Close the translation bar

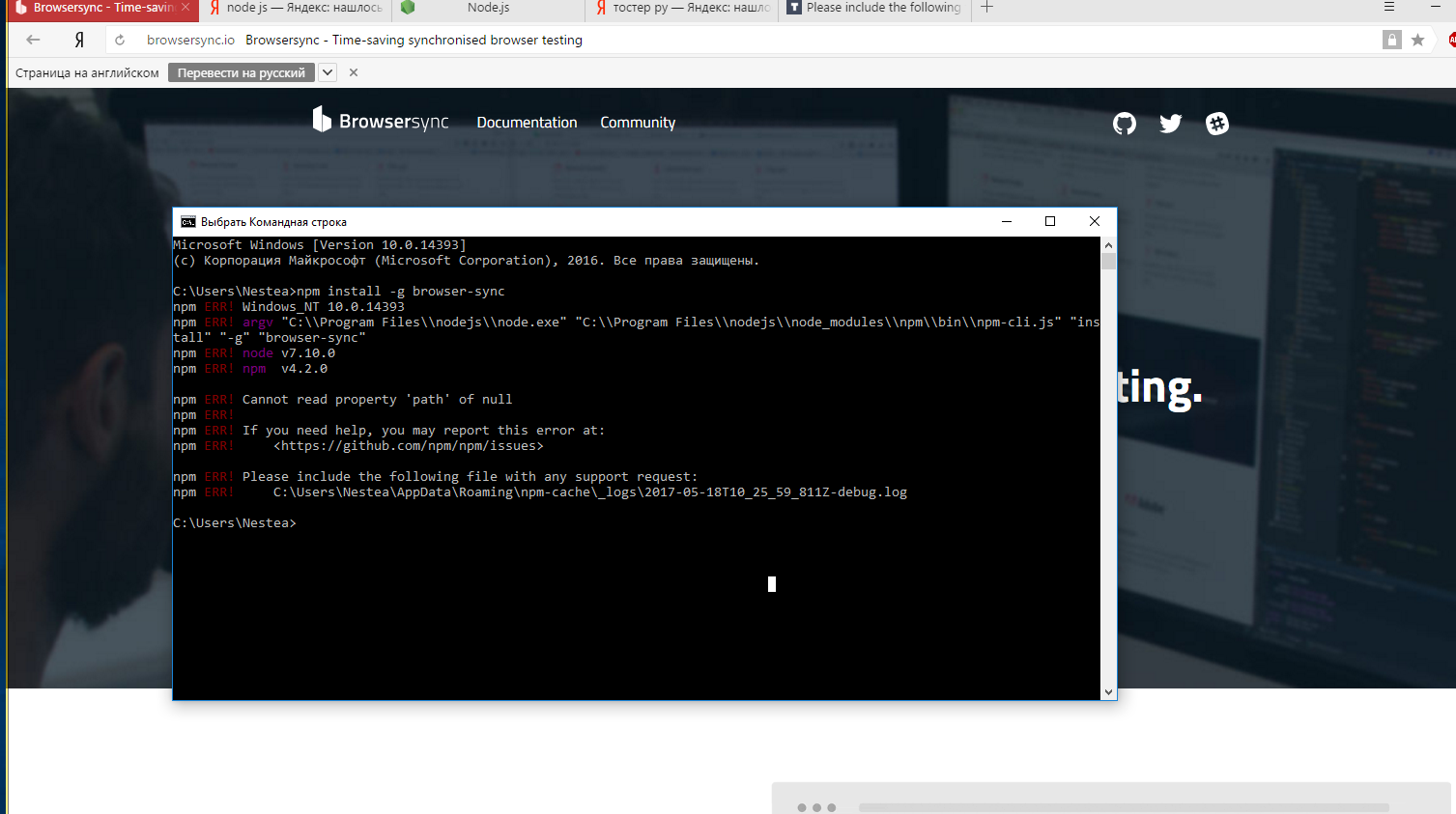click(x=354, y=72)
